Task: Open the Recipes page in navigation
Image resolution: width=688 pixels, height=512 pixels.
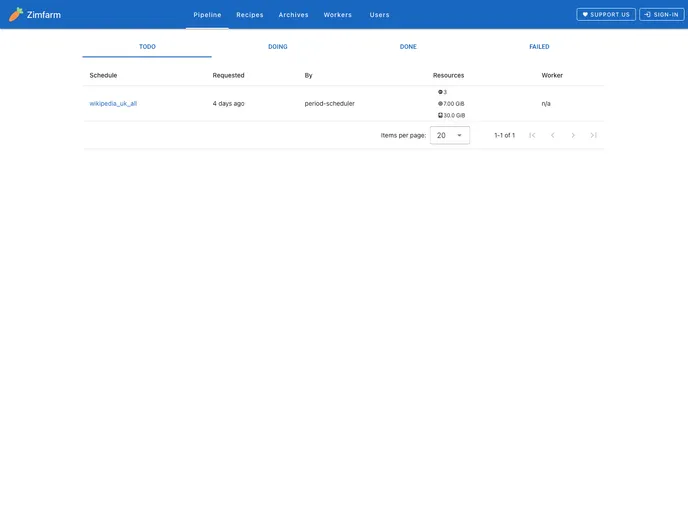Action: (250, 15)
